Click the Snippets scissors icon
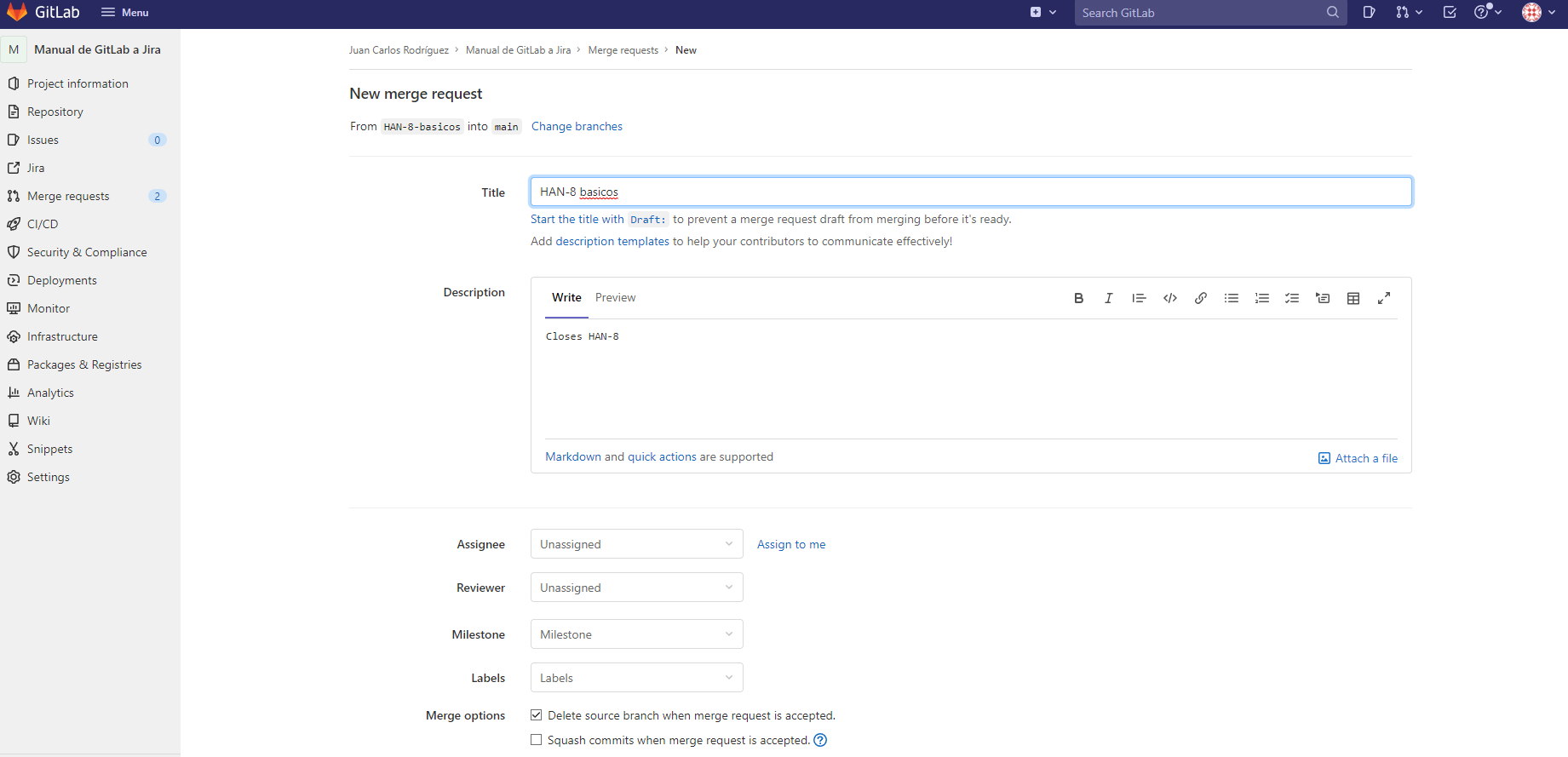The width and height of the screenshot is (1568, 757). coord(14,449)
